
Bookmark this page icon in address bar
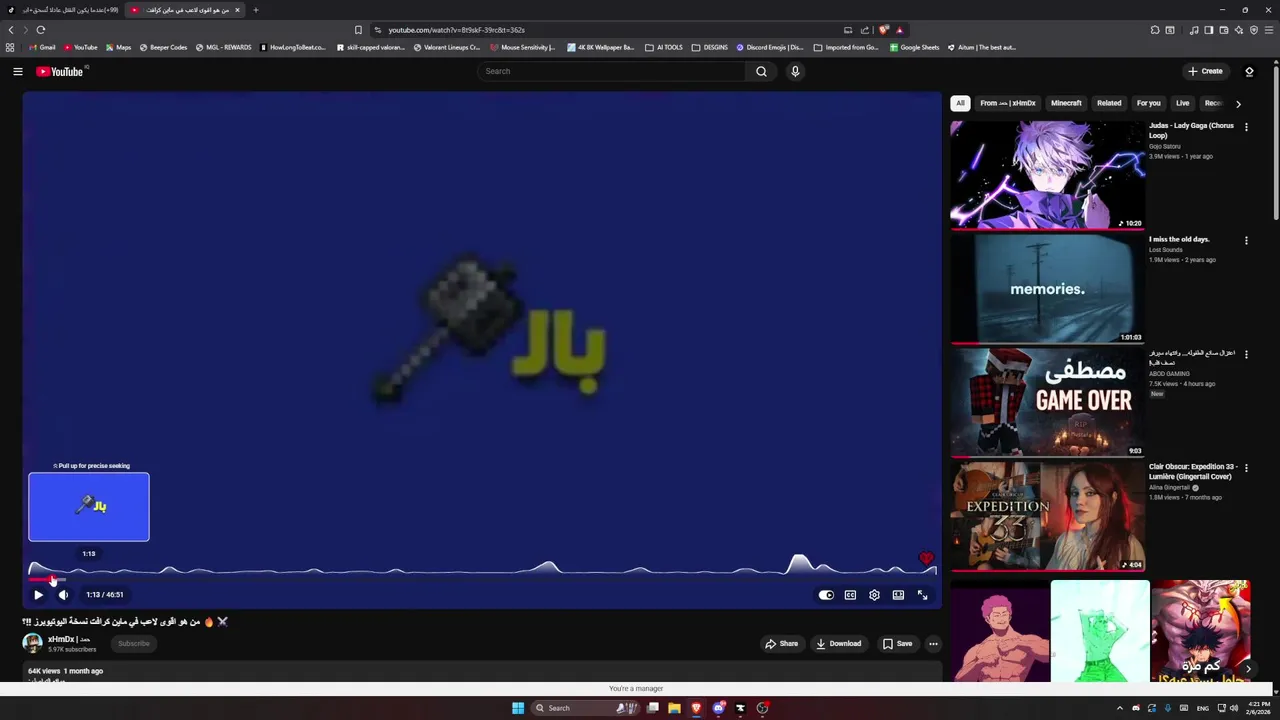(358, 30)
